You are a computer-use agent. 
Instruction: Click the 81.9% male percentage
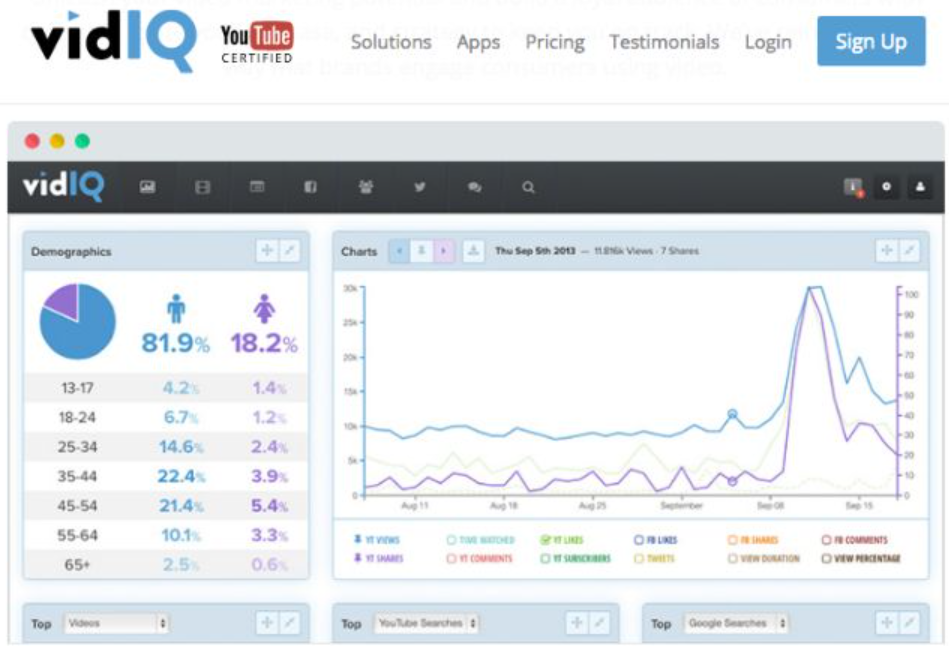176,343
